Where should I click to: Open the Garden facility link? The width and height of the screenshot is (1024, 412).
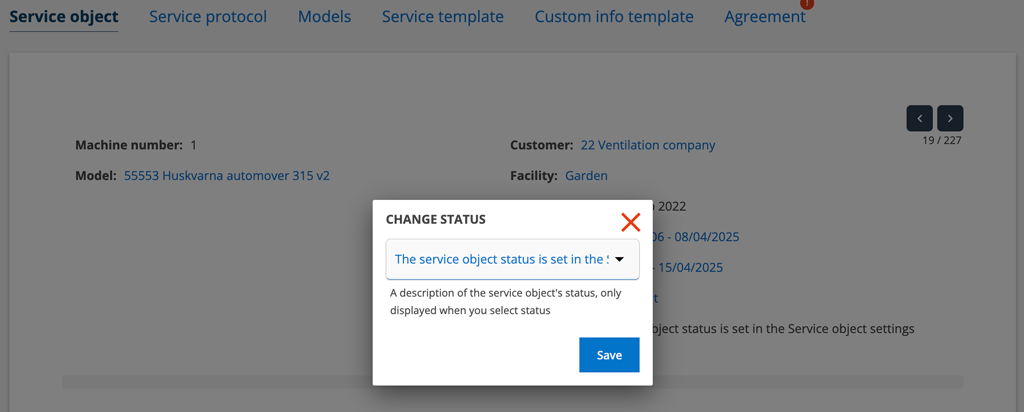point(586,176)
